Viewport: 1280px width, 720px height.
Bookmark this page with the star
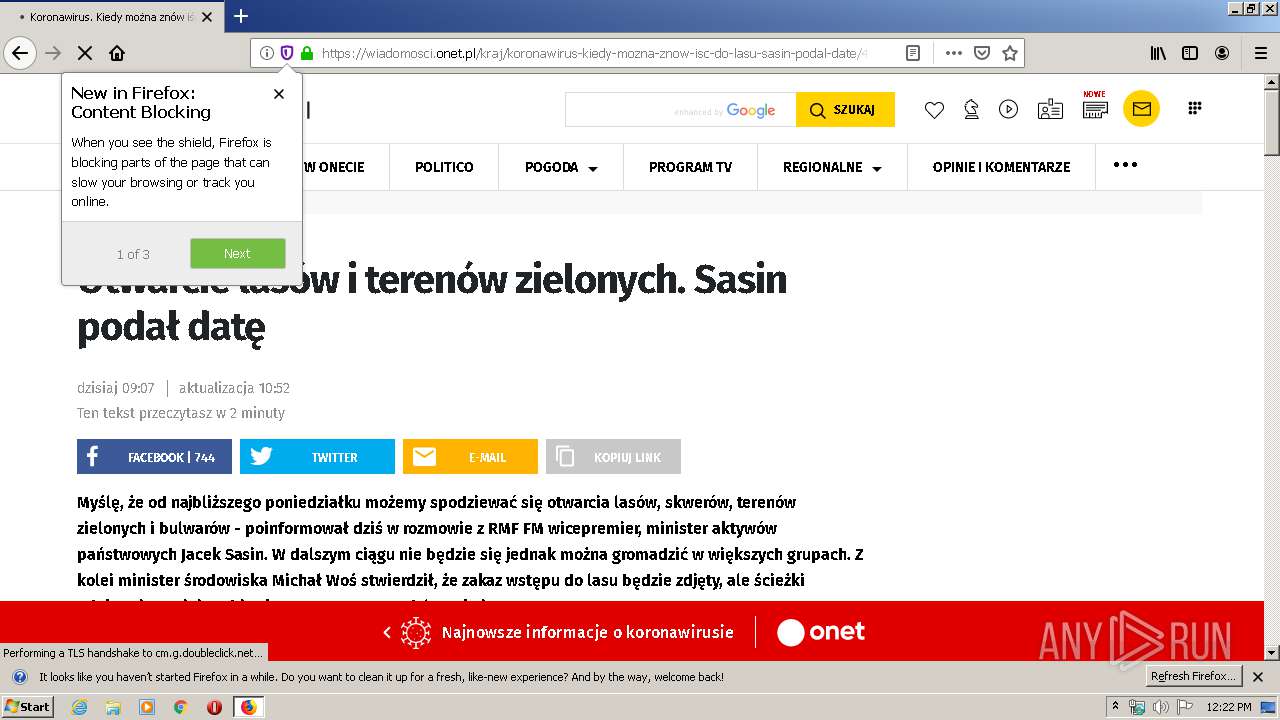point(1010,53)
